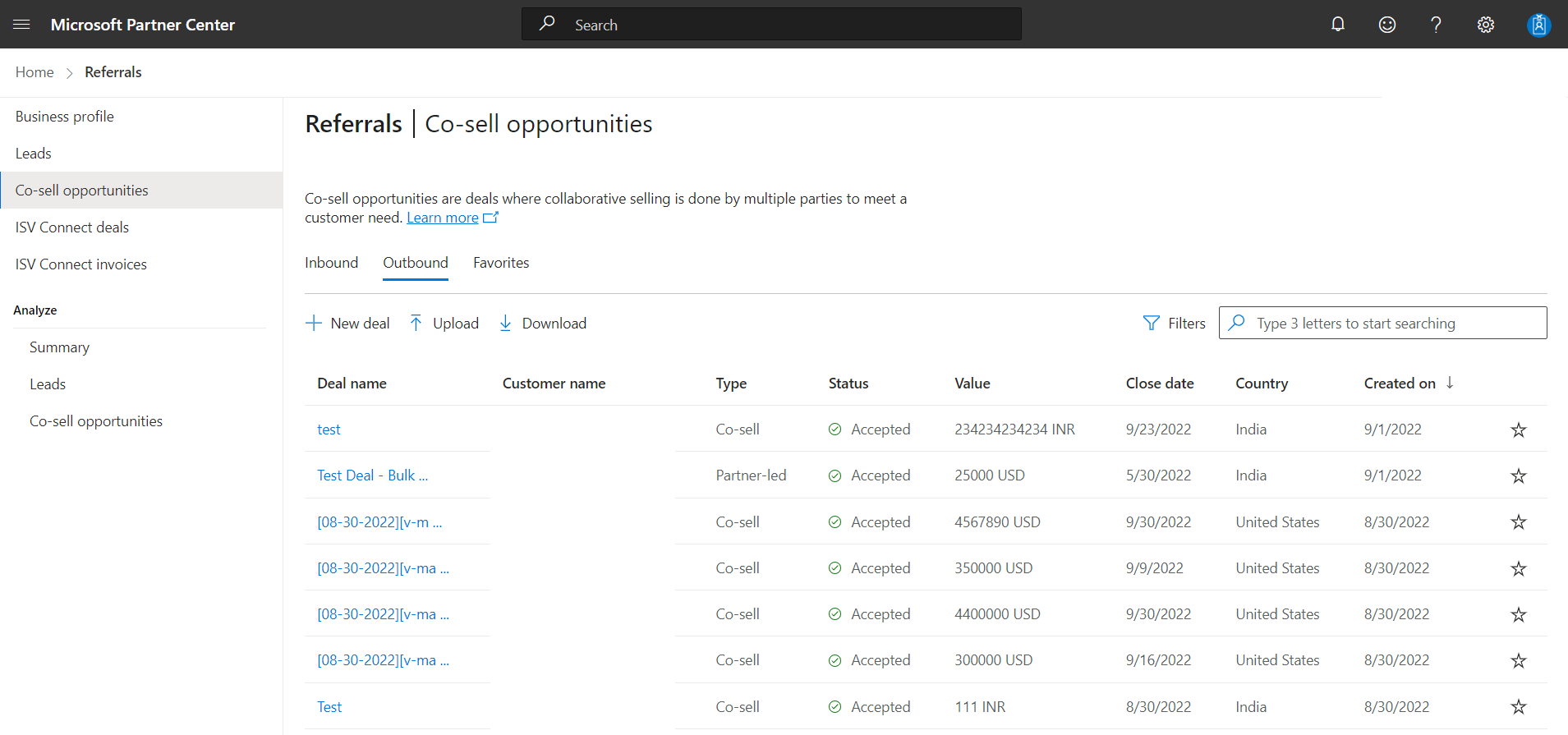Open the user account avatar

tap(1538, 25)
